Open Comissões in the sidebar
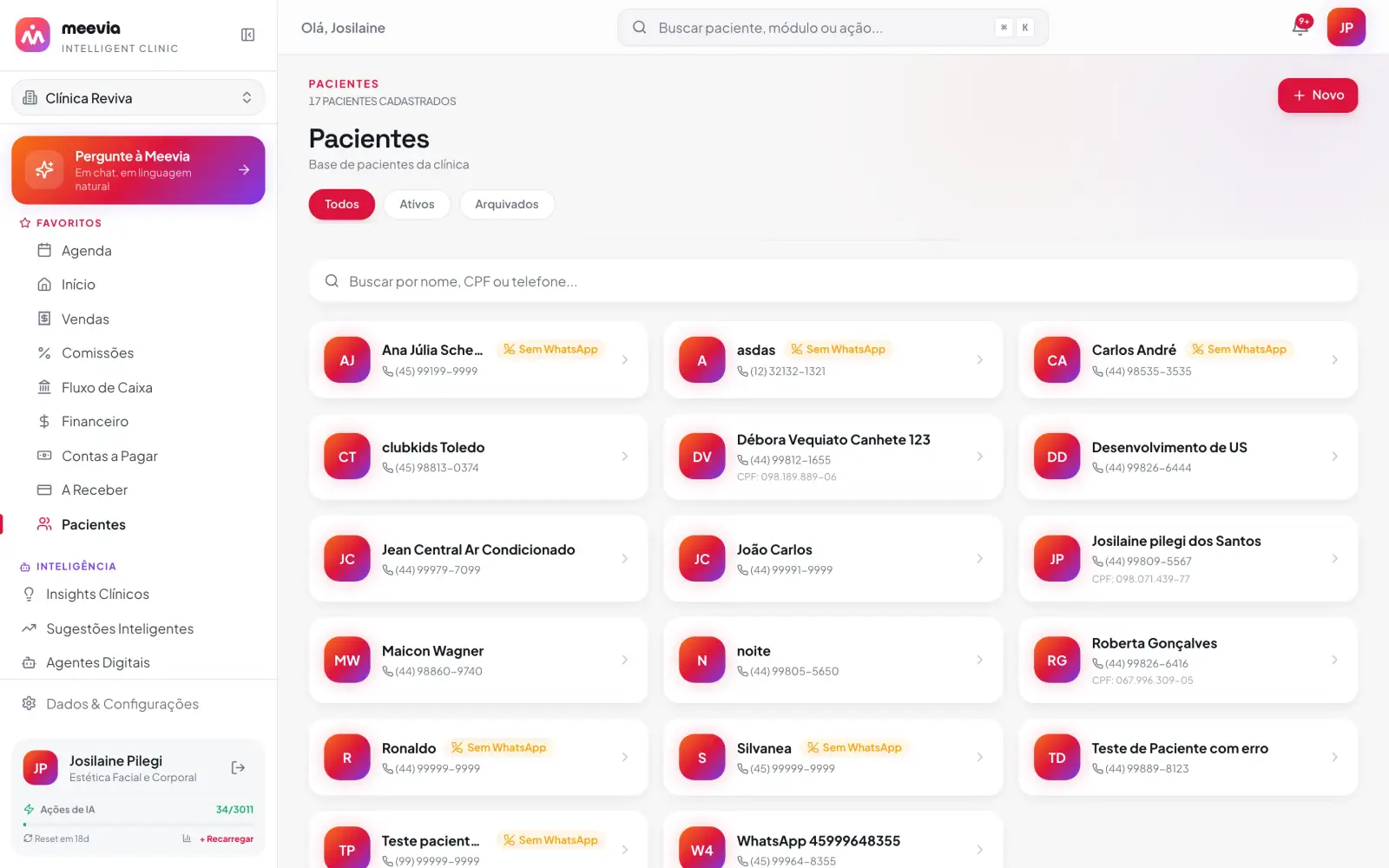The width and height of the screenshot is (1389, 868). pos(97,353)
